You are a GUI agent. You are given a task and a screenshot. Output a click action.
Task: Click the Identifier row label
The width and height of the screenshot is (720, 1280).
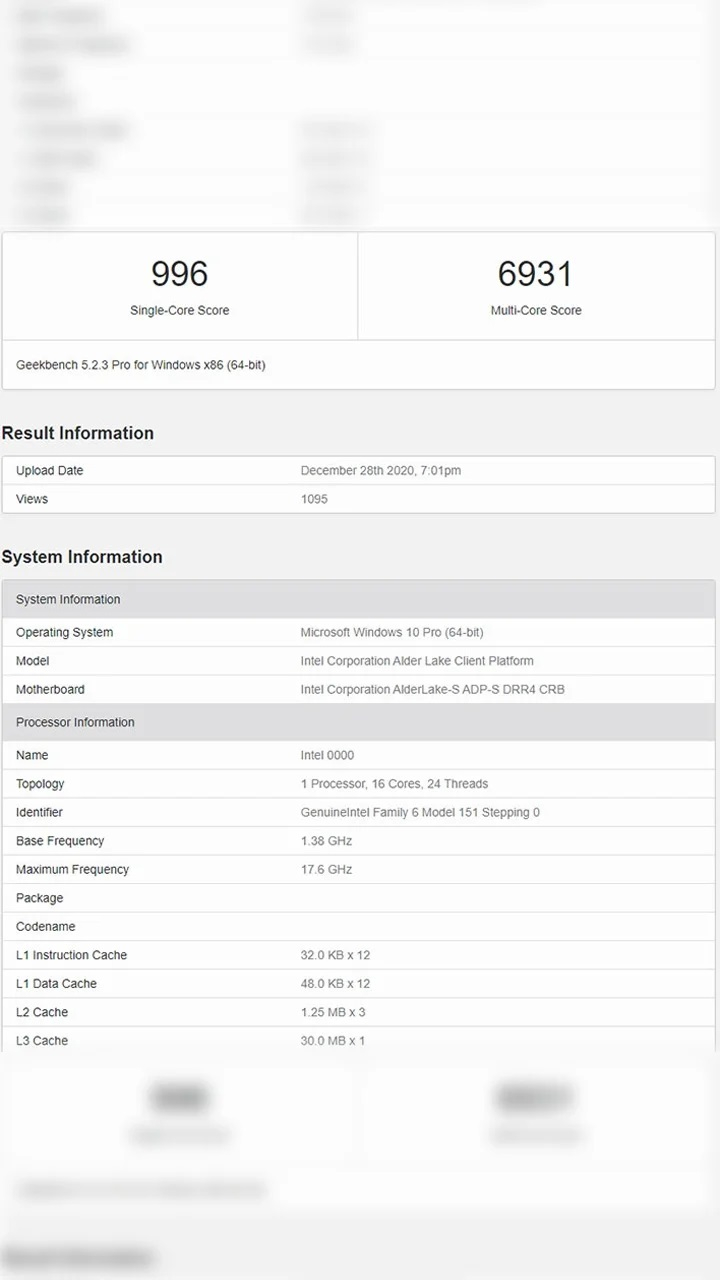pos(40,813)
